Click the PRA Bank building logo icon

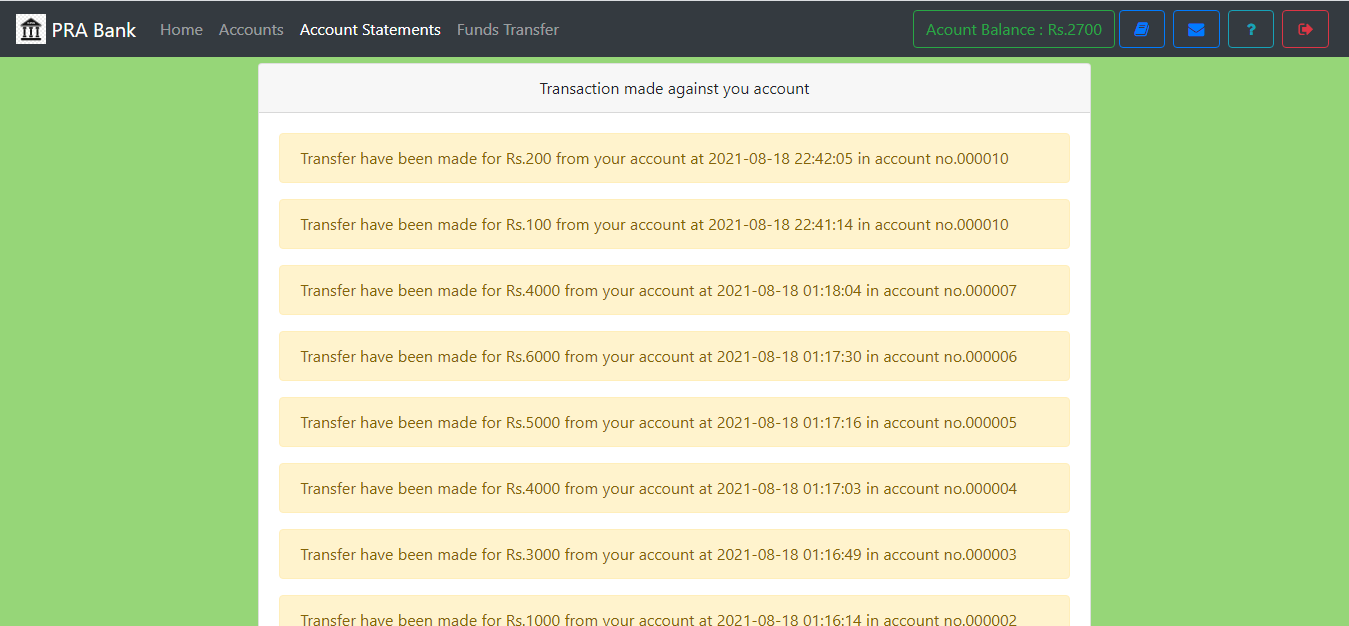click(31, 30)
